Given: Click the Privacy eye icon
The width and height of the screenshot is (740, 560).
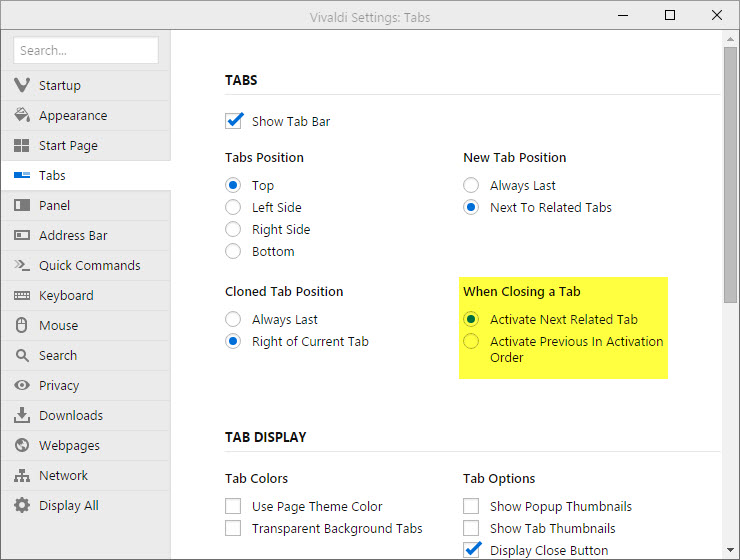Looking at the screenshot, I should (22, 385).
